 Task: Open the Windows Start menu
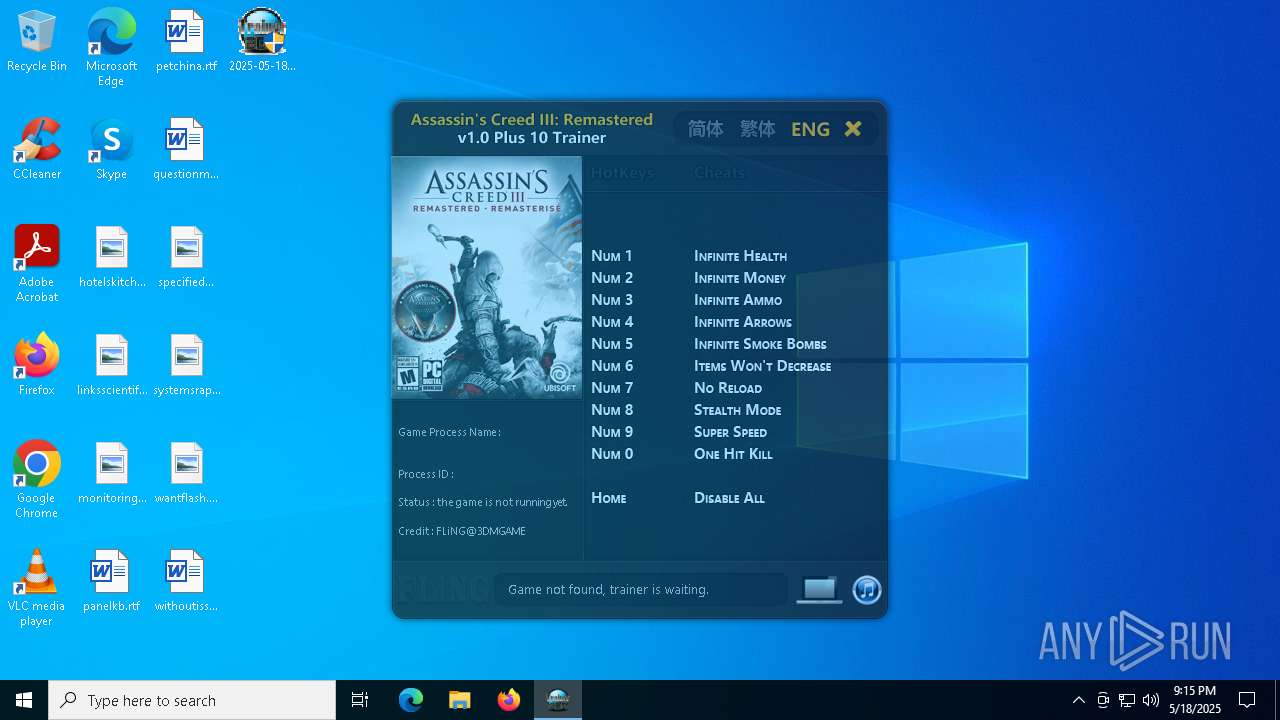[24, 700]
